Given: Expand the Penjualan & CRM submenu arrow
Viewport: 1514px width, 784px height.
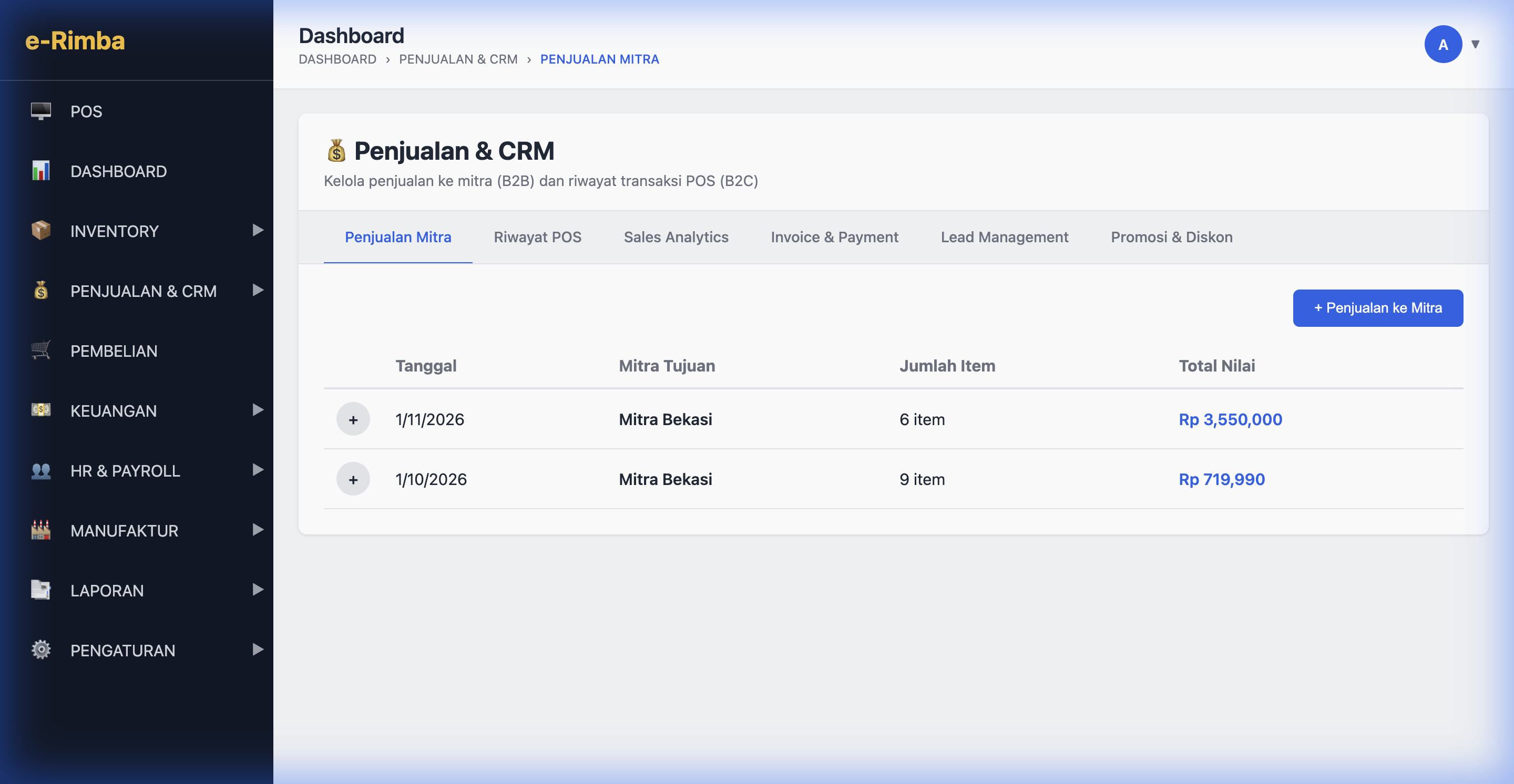Looking at the screenshot, I should [x=258, y=290].
